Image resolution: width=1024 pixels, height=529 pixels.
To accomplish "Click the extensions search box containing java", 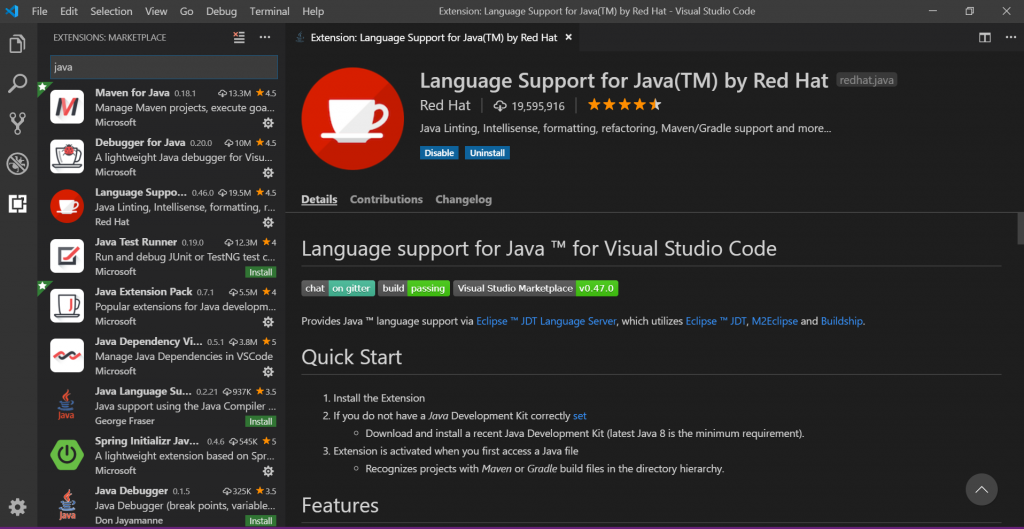I will coord(163,67).
